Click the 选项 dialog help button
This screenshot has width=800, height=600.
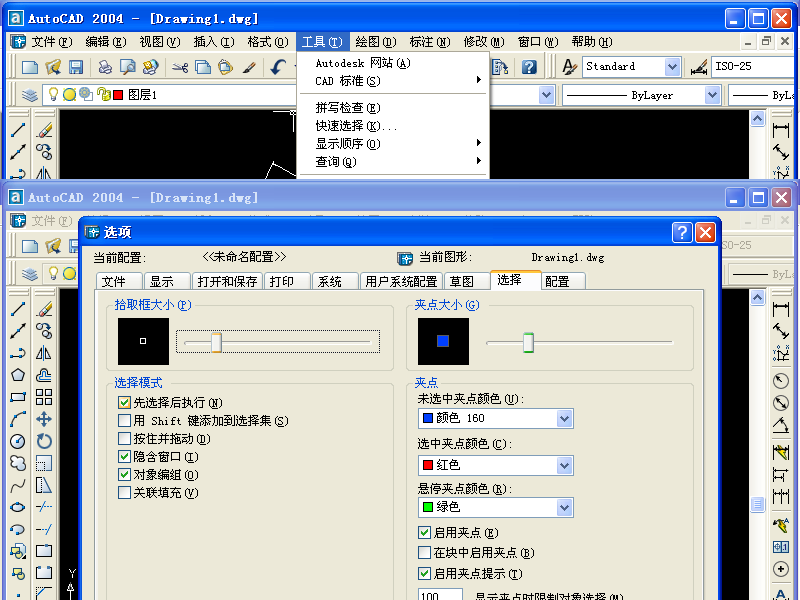click(x=682, y=233)
